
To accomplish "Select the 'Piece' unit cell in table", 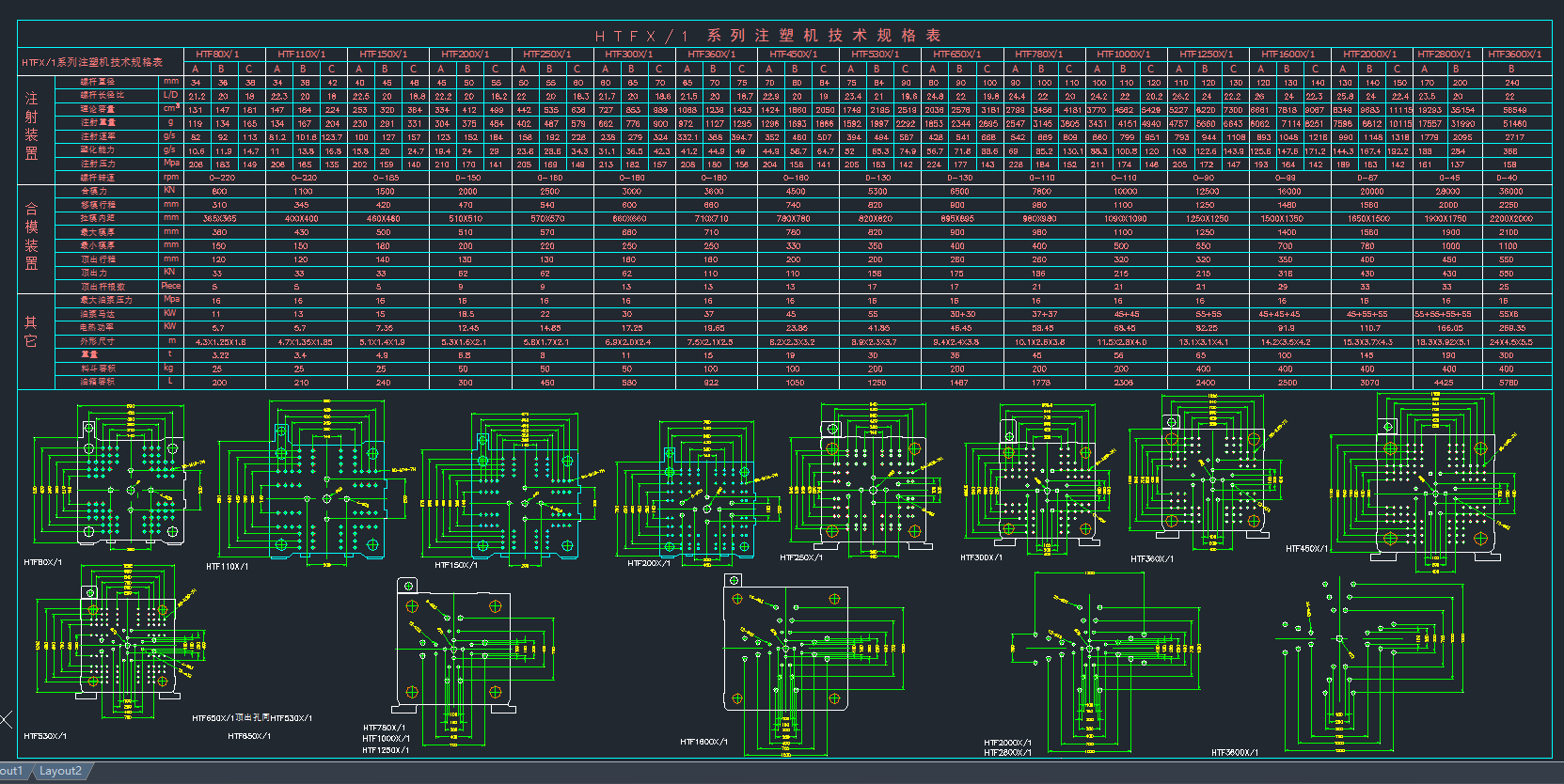I will pyautogui.click(x=170, y=286).
